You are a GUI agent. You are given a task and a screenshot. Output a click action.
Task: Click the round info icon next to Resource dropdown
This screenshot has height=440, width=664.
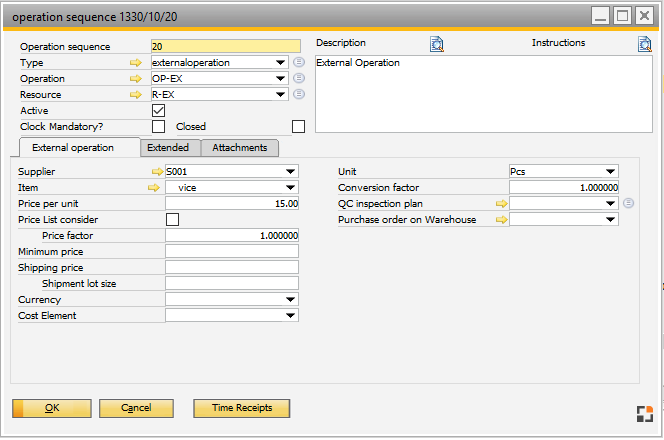tap(299, 94)
